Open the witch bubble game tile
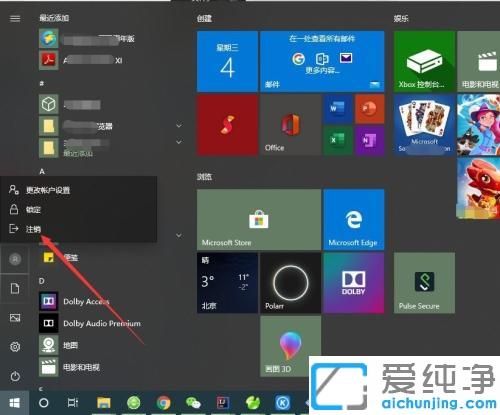This screenshot has height=415, width=500. (478, 125)
